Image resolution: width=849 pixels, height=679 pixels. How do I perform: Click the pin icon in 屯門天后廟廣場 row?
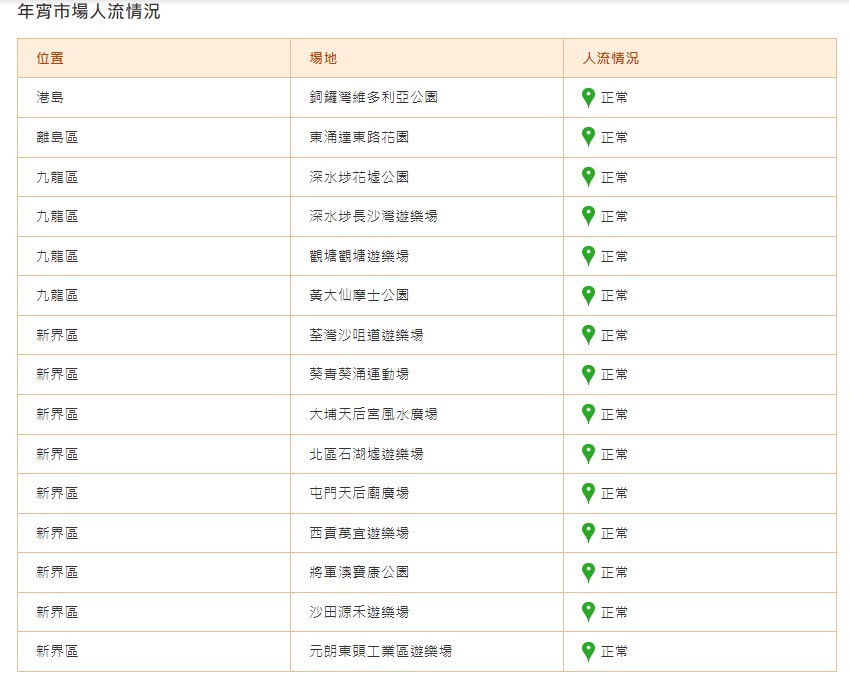(x=589, y=493)
